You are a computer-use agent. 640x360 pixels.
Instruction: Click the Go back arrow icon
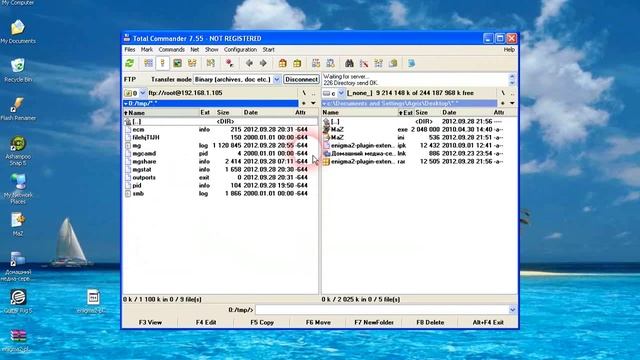coord(249,63)
